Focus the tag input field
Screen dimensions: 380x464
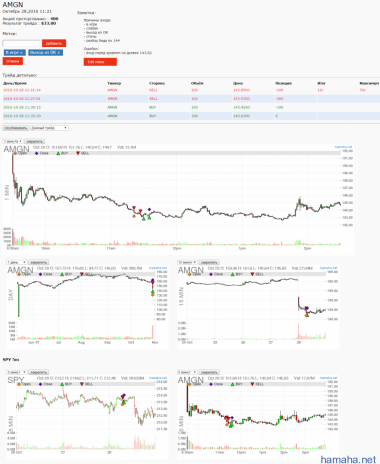22,43
